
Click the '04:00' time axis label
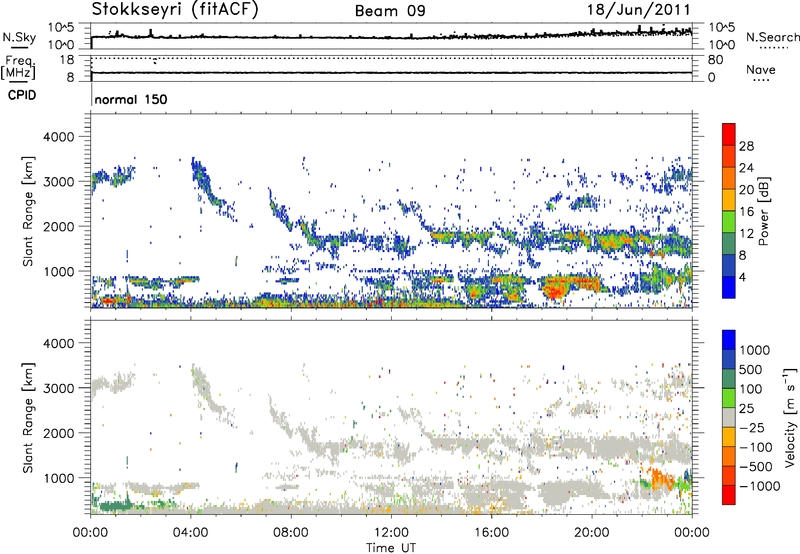[190, 533]
